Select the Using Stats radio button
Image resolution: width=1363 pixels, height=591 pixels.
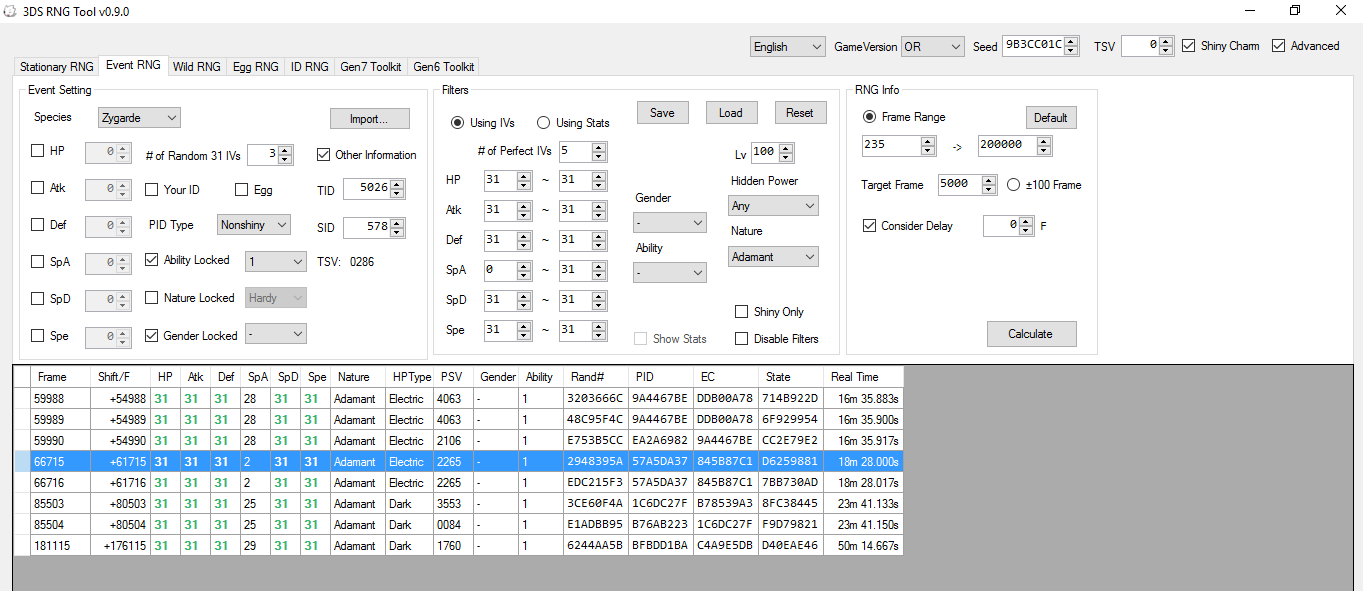(x=544, y=123)
